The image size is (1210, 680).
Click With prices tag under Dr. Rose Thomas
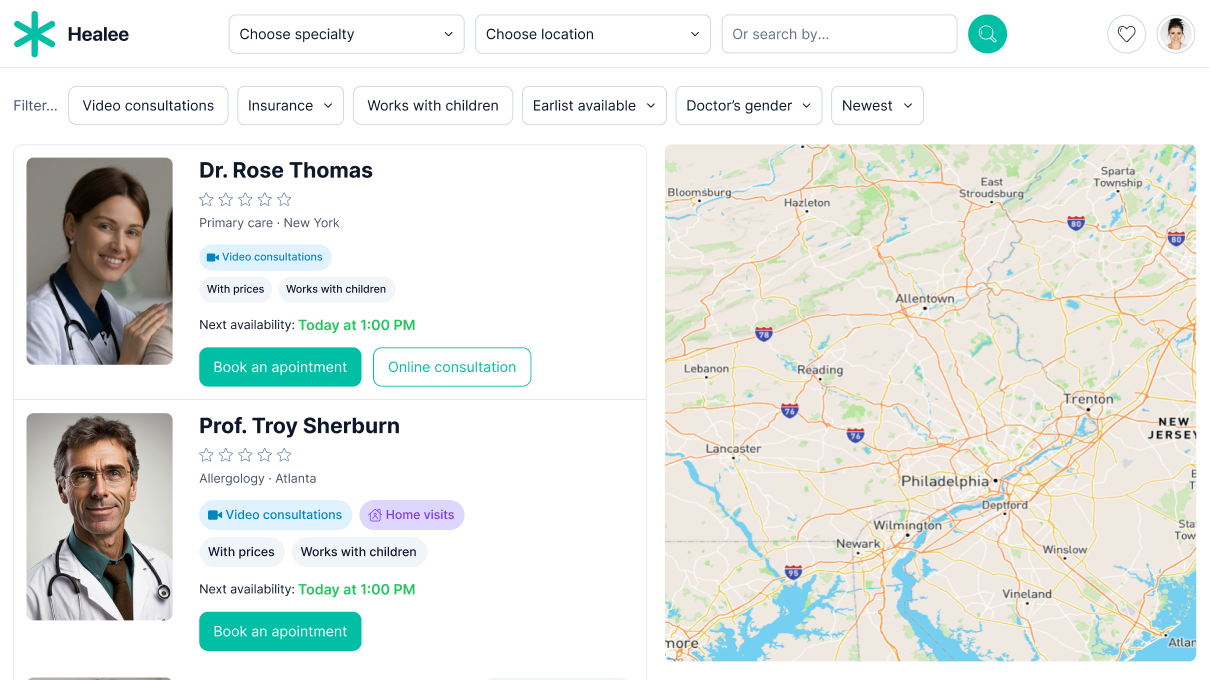click(x=235, y=289)
